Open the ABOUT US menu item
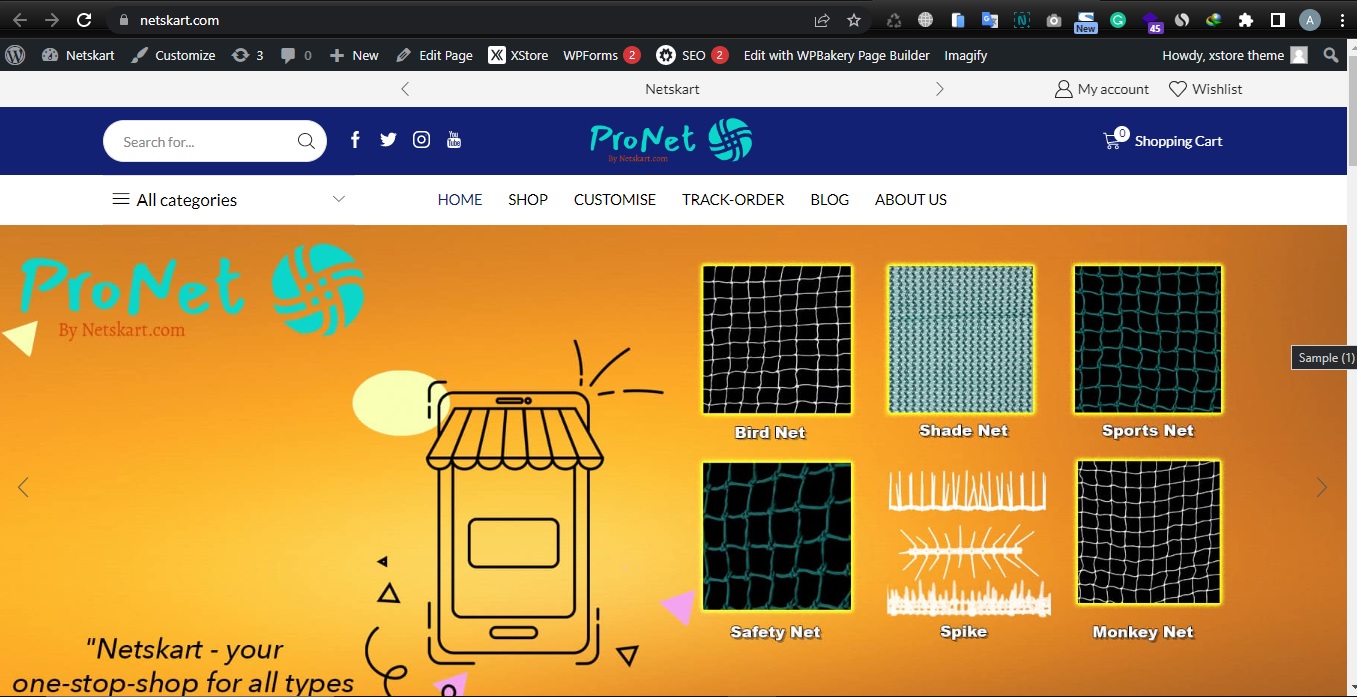 click(911, 200)
